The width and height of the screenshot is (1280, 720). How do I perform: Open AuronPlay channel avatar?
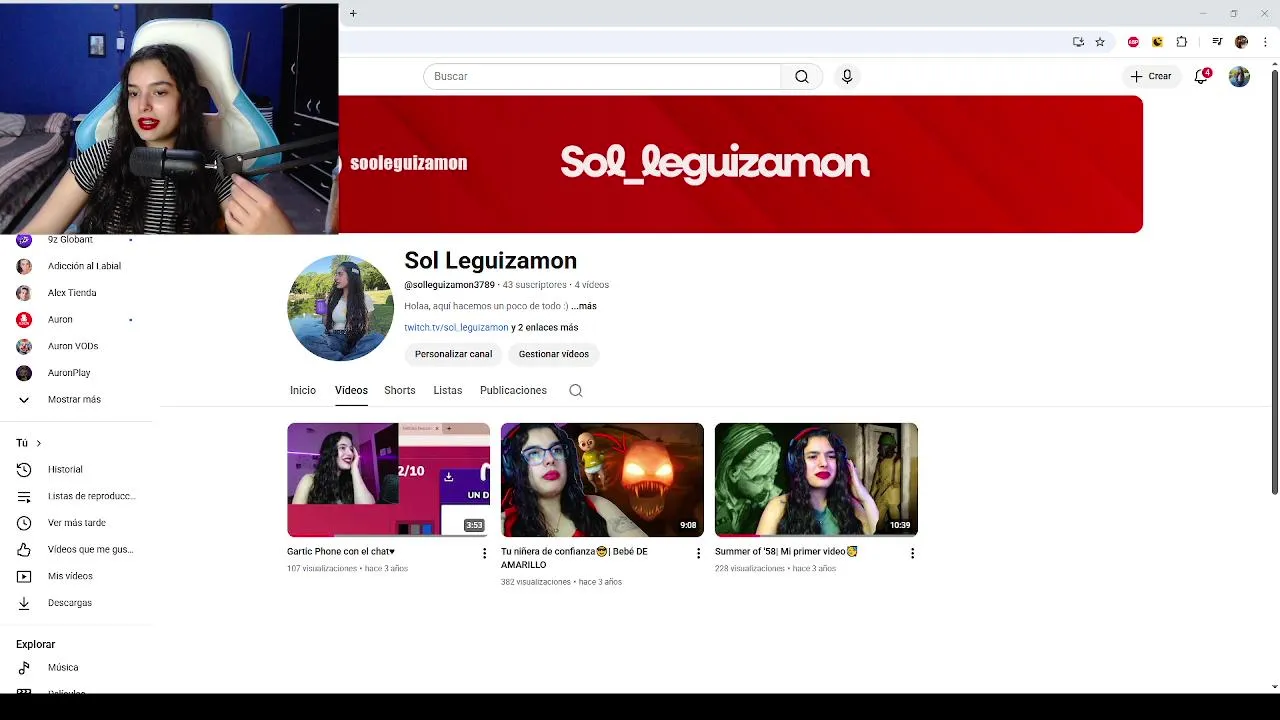24,373
